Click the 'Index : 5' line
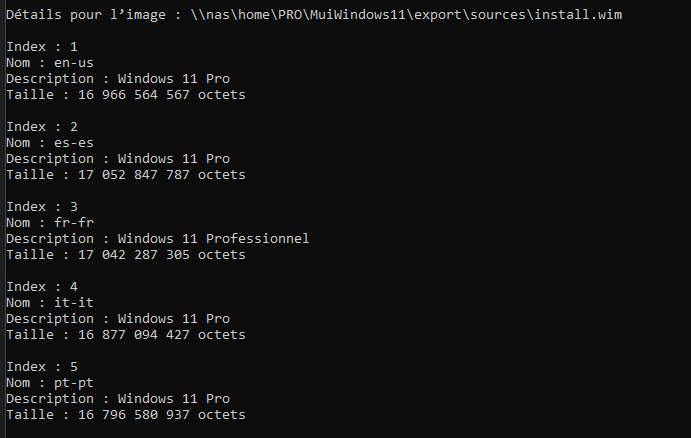Viewport: 691px width, 438px height. [42, 367]
